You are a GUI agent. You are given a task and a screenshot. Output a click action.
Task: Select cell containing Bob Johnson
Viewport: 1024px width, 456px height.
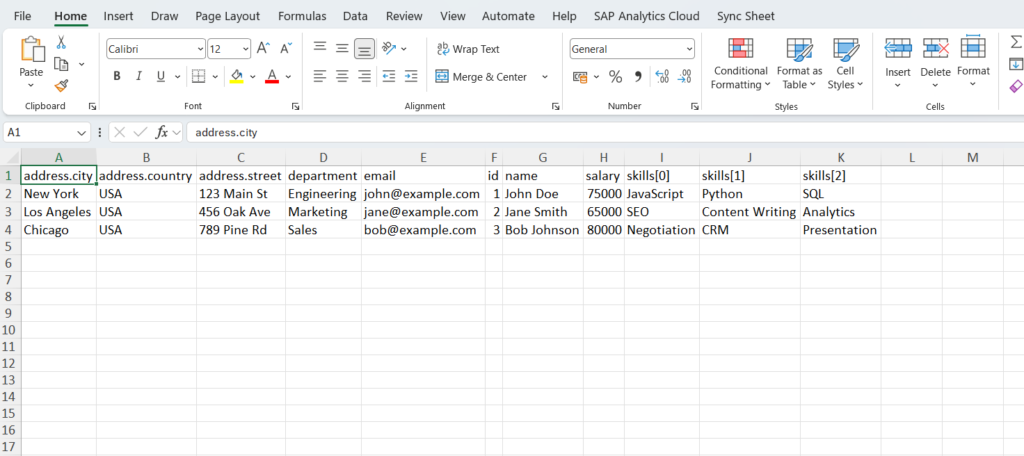(x=543, y=230)
